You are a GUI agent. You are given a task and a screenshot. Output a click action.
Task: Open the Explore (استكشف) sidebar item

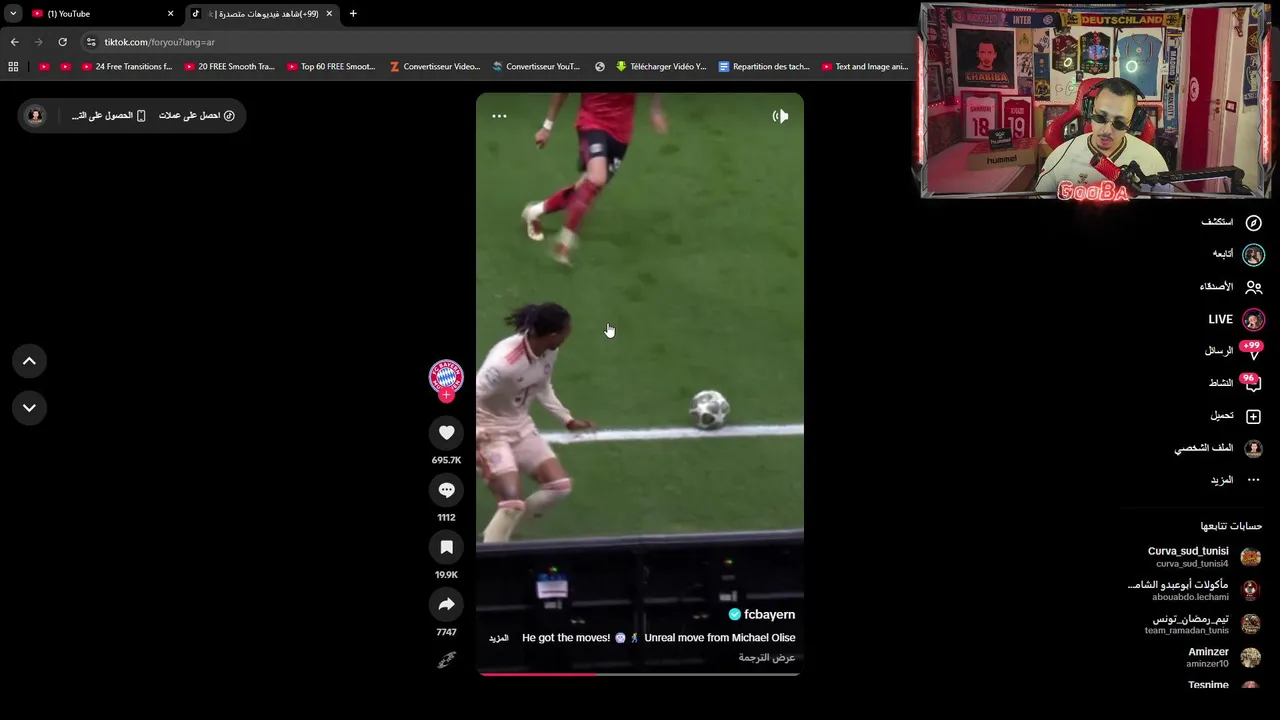point(1232,222)
